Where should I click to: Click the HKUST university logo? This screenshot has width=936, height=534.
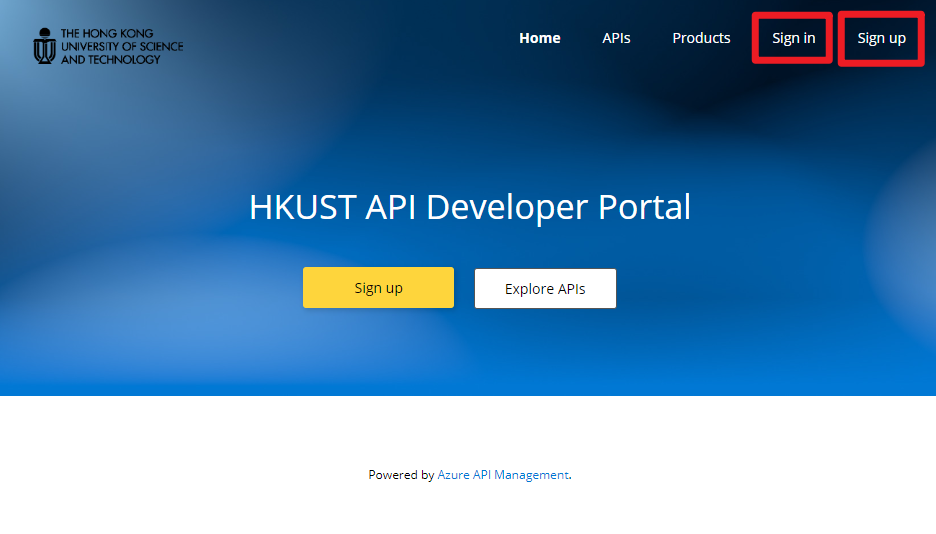(108, 46)
